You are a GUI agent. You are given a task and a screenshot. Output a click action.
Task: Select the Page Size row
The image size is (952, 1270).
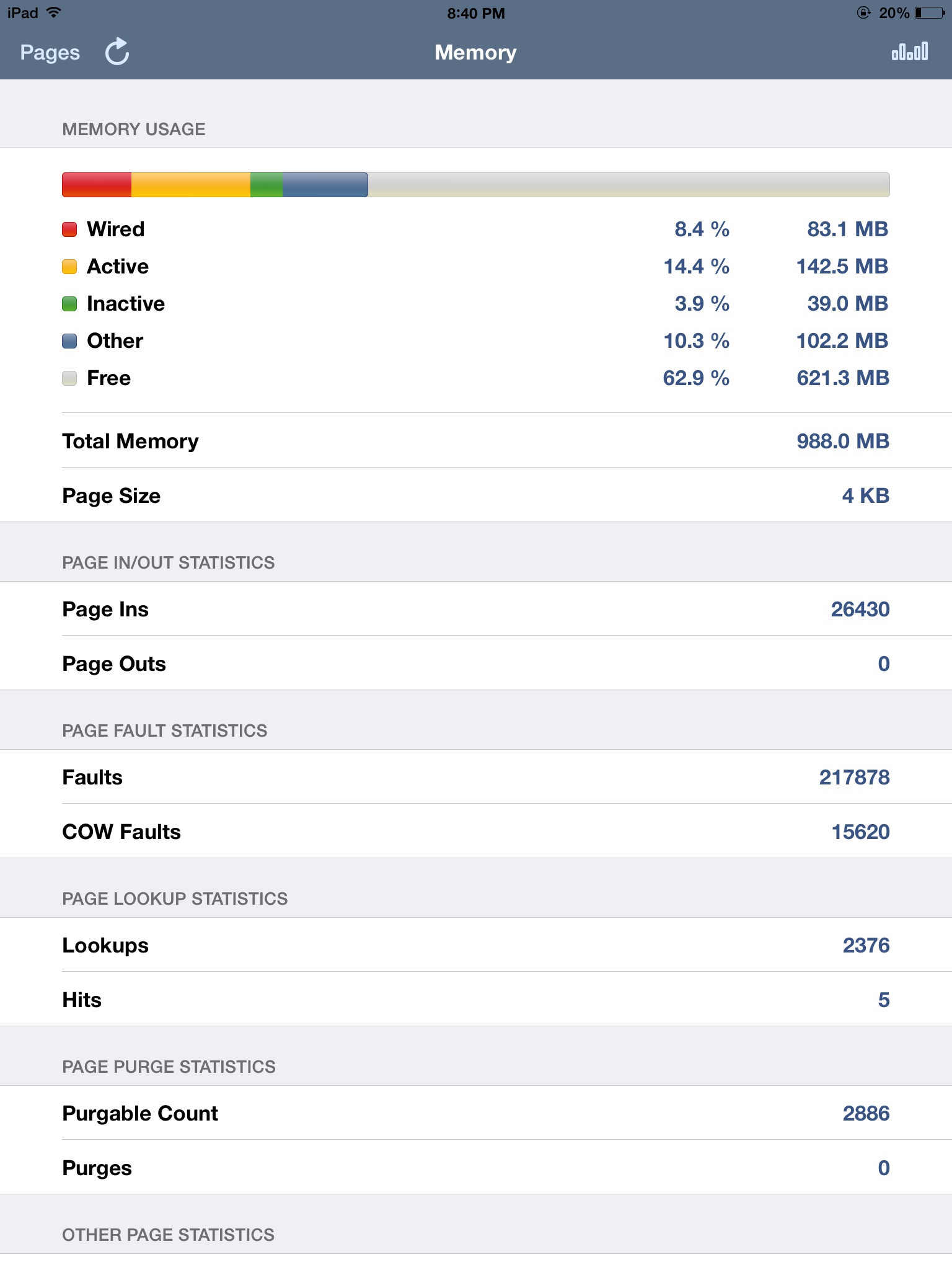pos(476,495)
